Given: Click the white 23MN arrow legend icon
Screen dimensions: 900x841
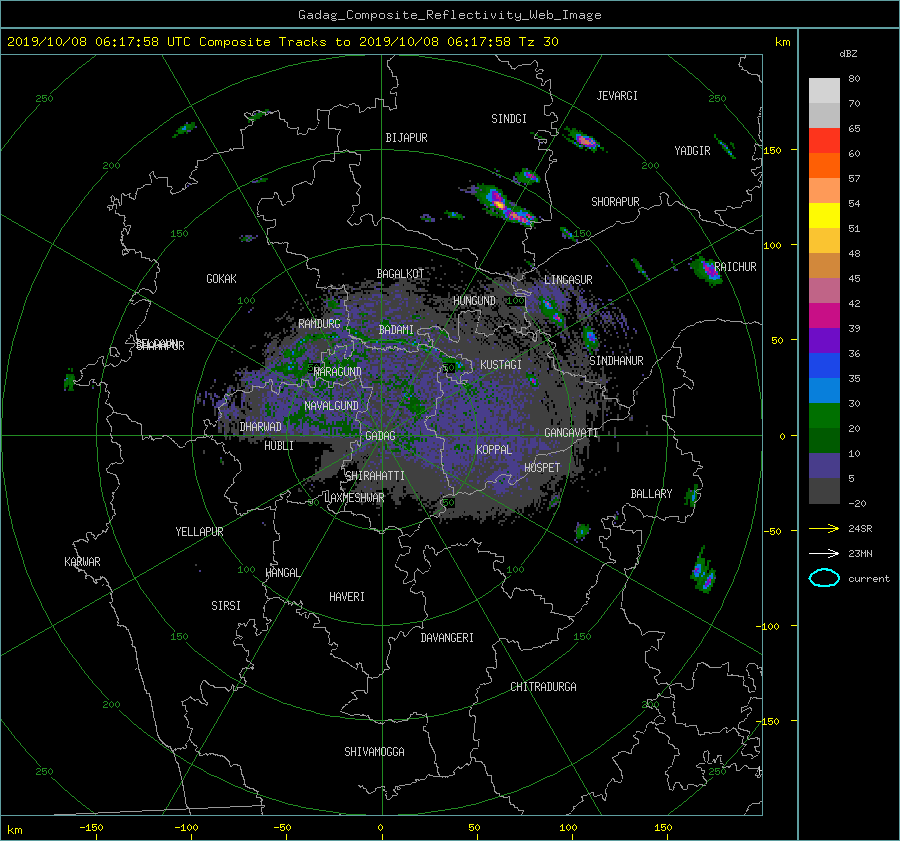Looking at the screenshot, I should coord(824,553).
